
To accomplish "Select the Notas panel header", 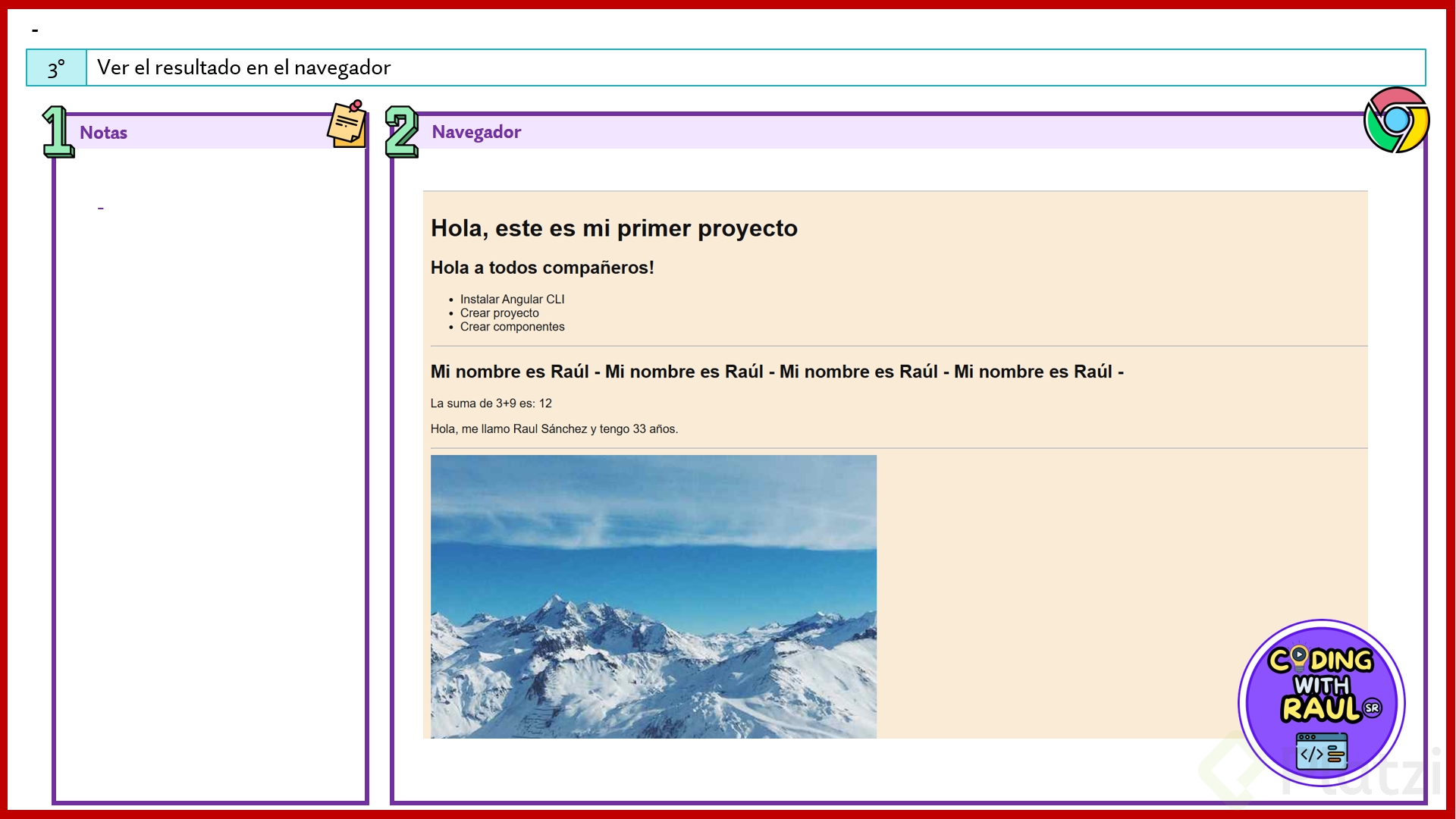I will 104,133.
